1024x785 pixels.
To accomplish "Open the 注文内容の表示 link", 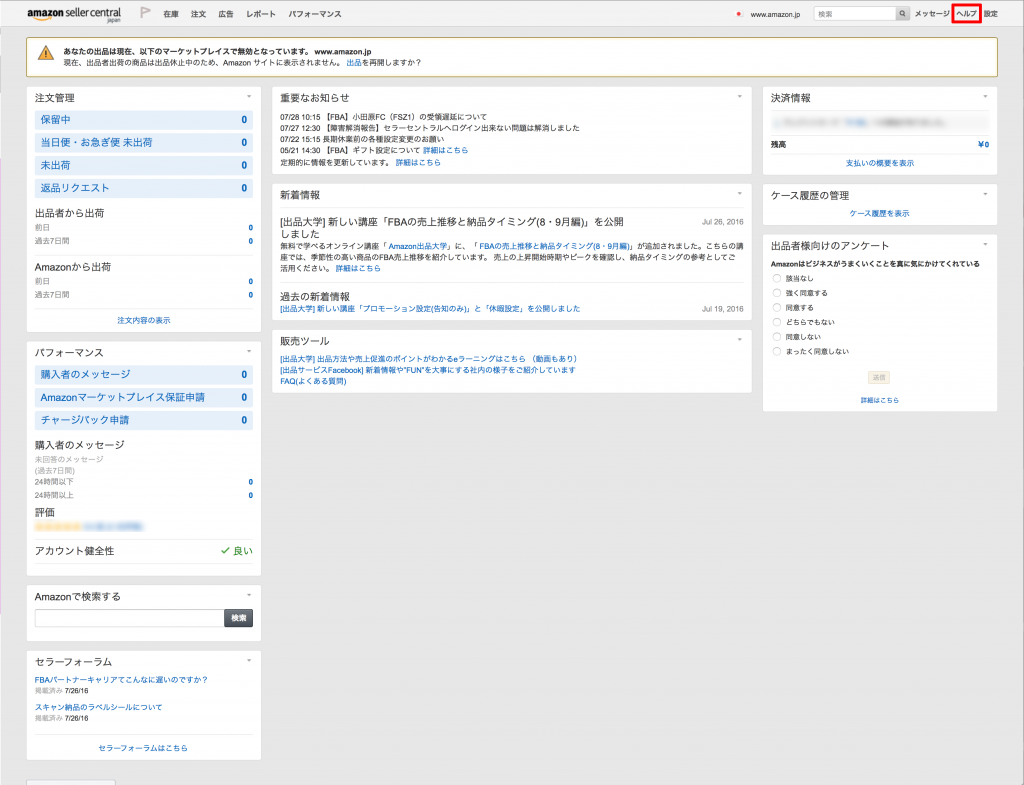I will [x=144, y=321].
